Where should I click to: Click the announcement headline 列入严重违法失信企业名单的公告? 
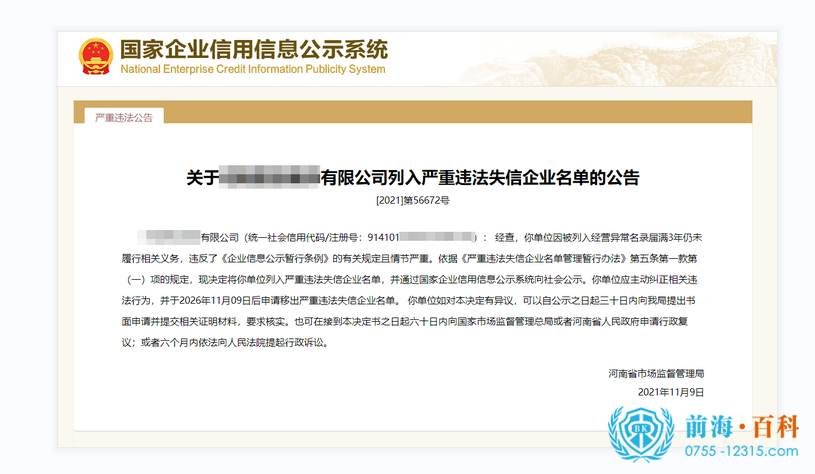pos(513,178)
